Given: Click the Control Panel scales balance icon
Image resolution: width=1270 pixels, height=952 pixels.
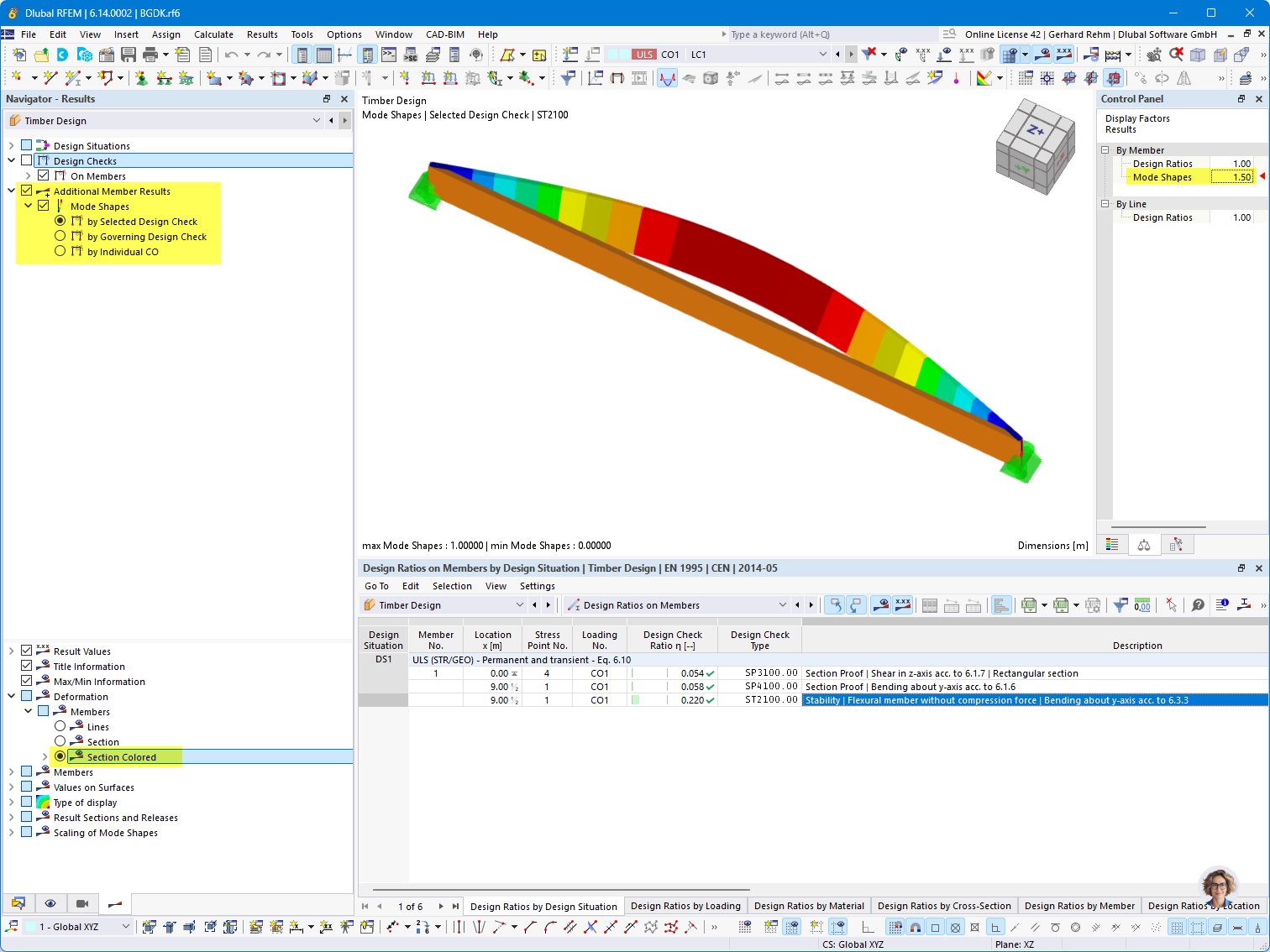Looking at the screenshot, I should (x=1144, y=545).
